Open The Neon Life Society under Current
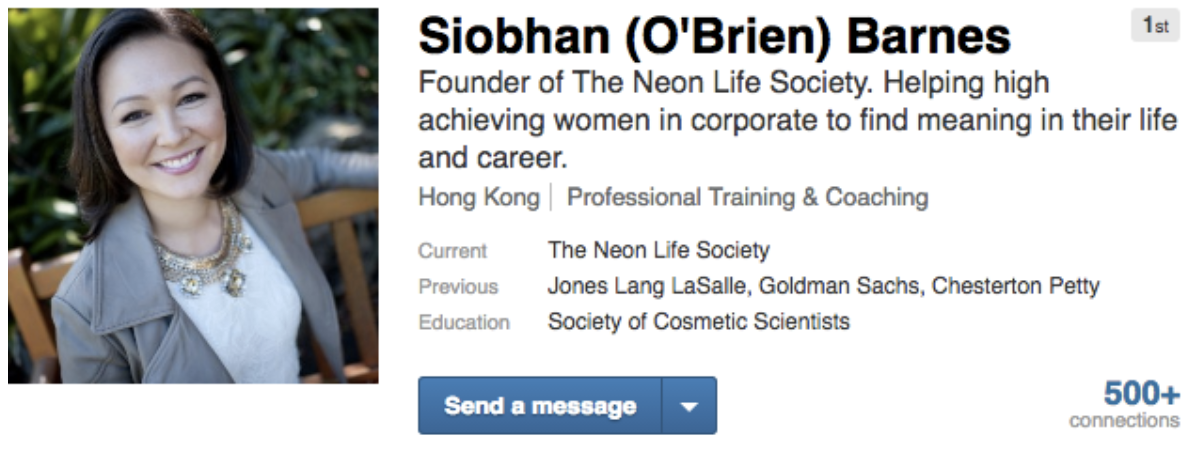The width and height of the screenshot is (1198, 450). point(659,250)
